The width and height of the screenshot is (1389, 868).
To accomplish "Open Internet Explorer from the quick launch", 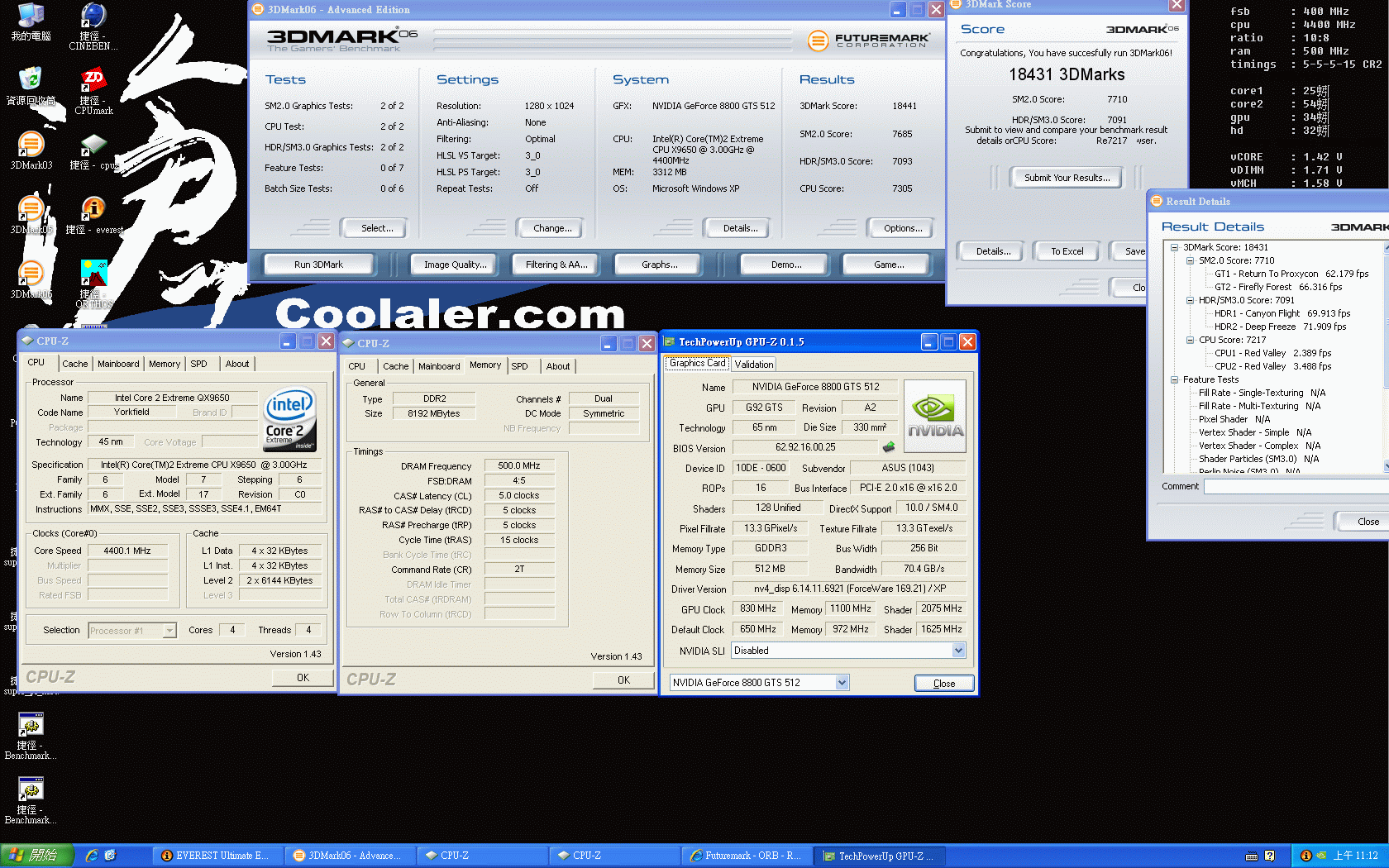I will 92,856.
